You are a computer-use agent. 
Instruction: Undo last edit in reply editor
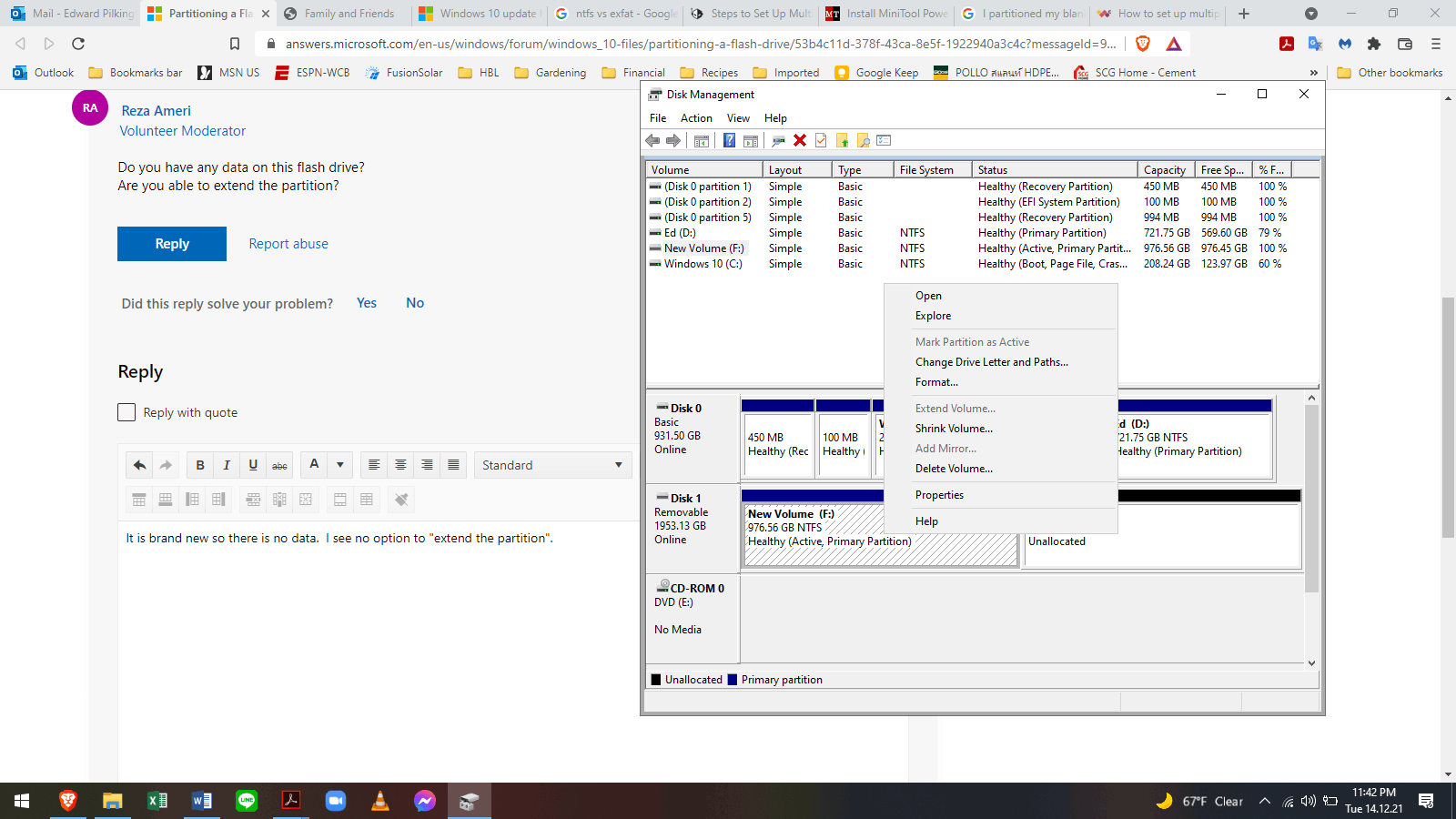139,465
